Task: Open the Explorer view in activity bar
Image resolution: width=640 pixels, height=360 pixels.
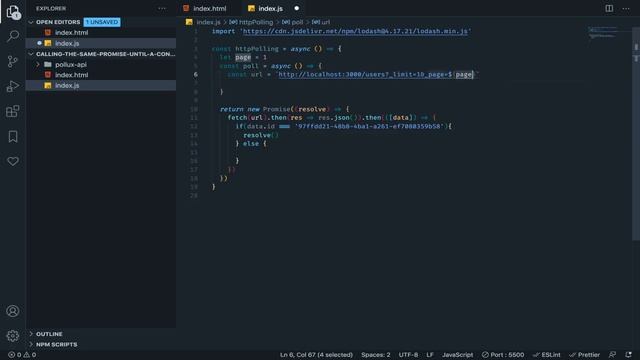Action: coord(13,12)
